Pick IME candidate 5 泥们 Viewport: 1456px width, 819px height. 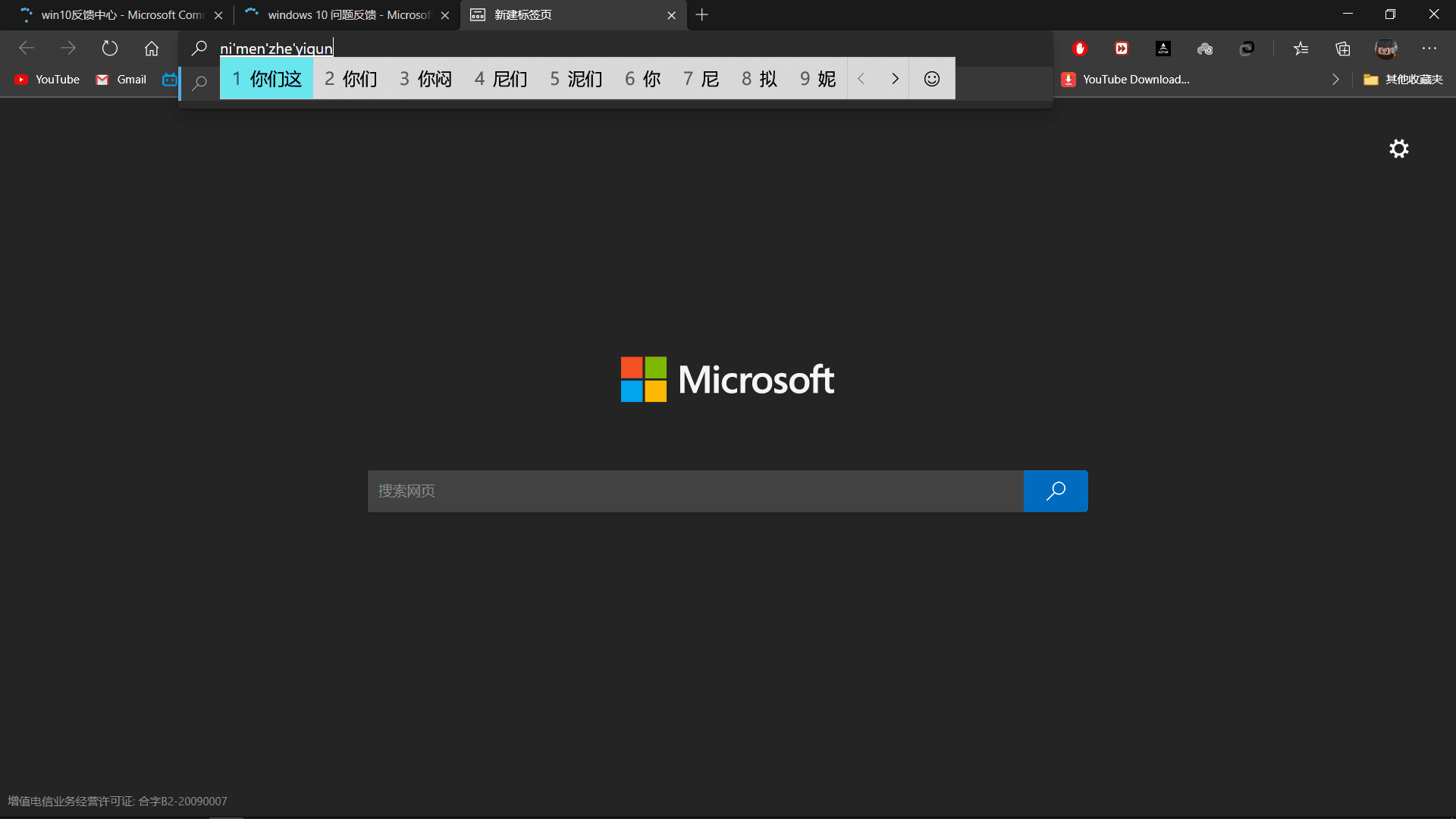[x=576, y=79]
